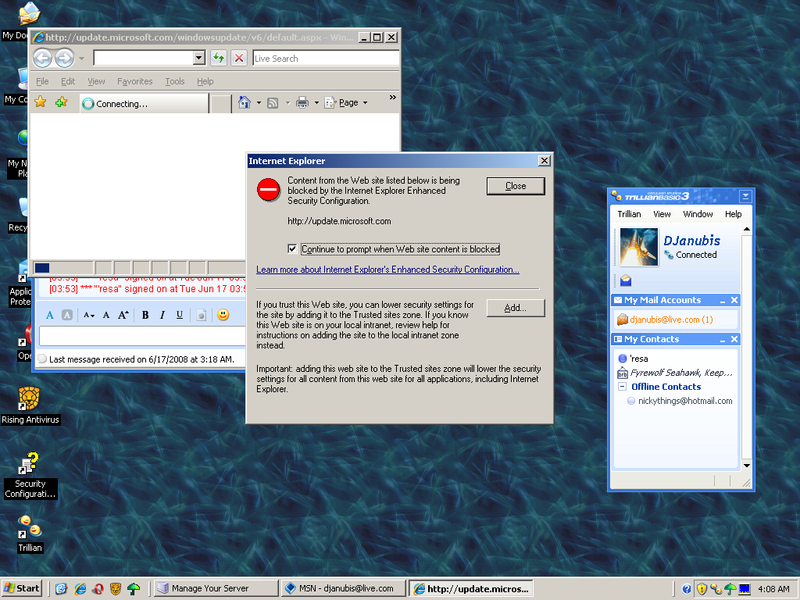Open the Window menu in Trillian

698,214
